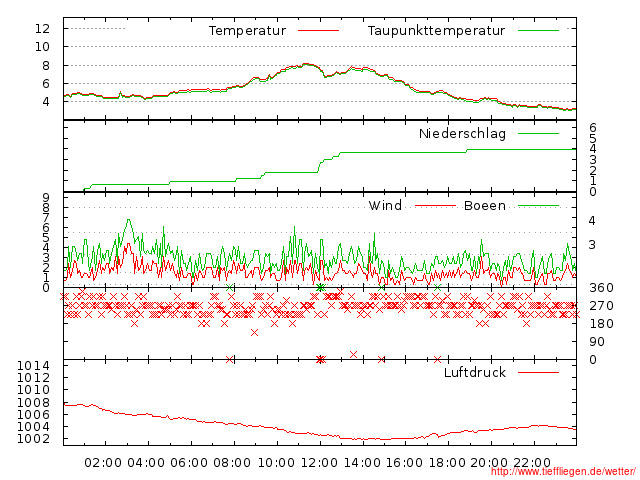Click the Luftdruck legend label
Viewport: 640px width, 480px height.
(x=475, y=372)
